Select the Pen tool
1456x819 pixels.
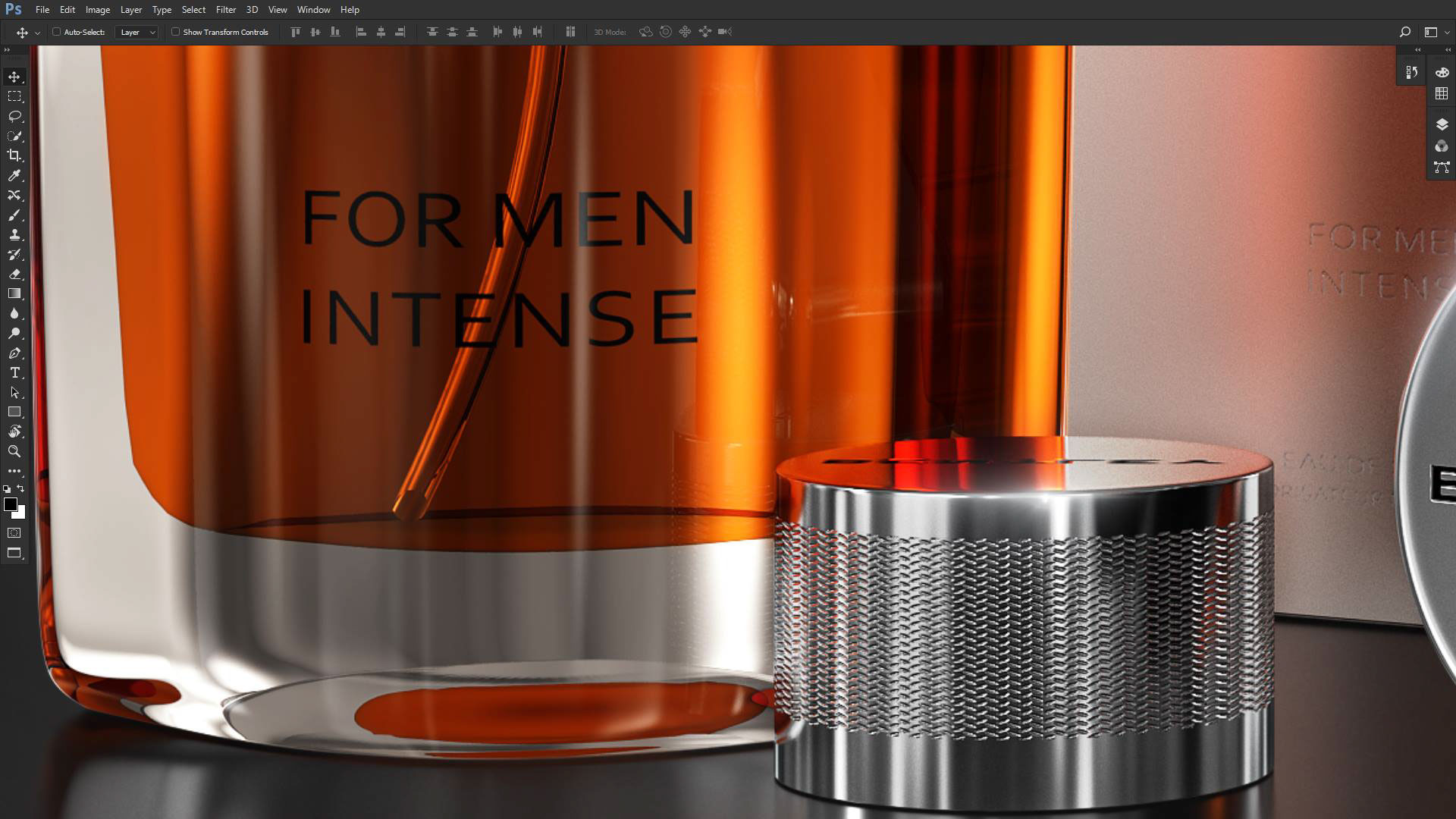tap(14, 353)
